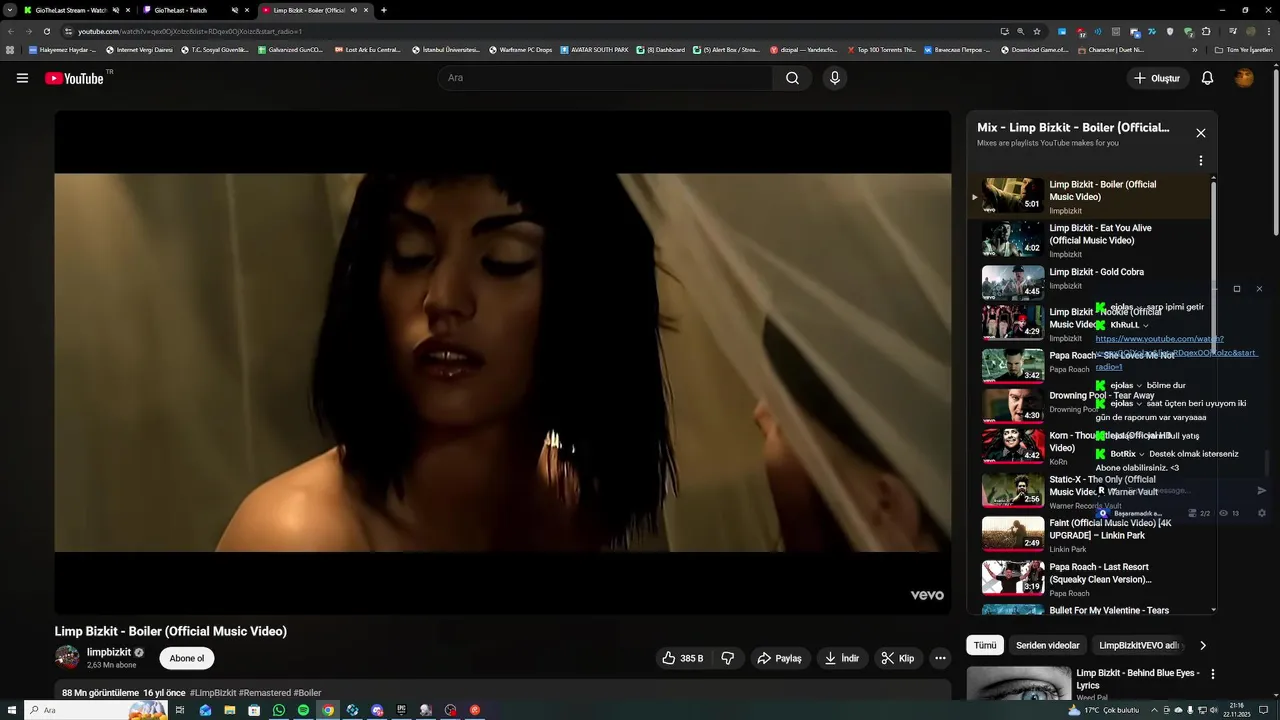Image resolution: width=1280 pixels, height=720 pixels.
Task: Open limpbizkit channel avatar
Action: click(67, 657)
